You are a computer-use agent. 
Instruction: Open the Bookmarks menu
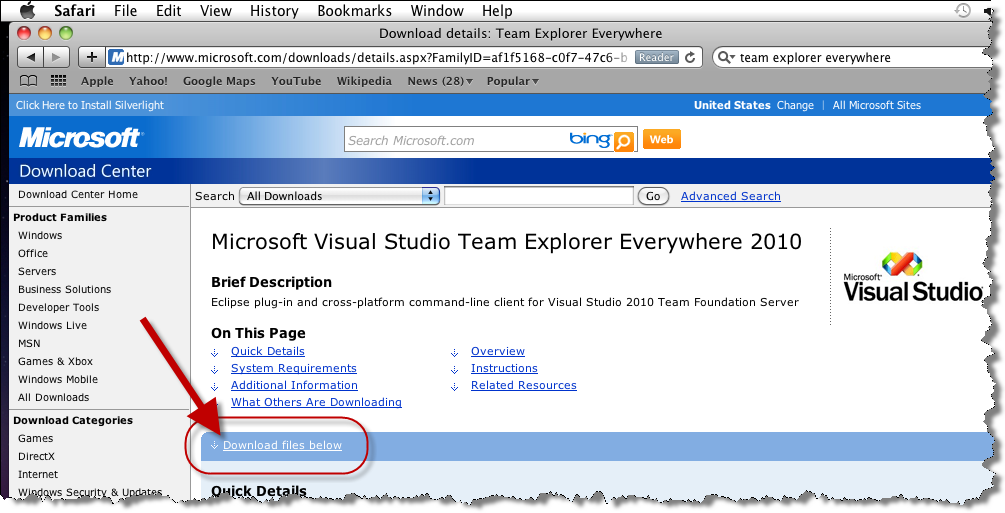354,11
